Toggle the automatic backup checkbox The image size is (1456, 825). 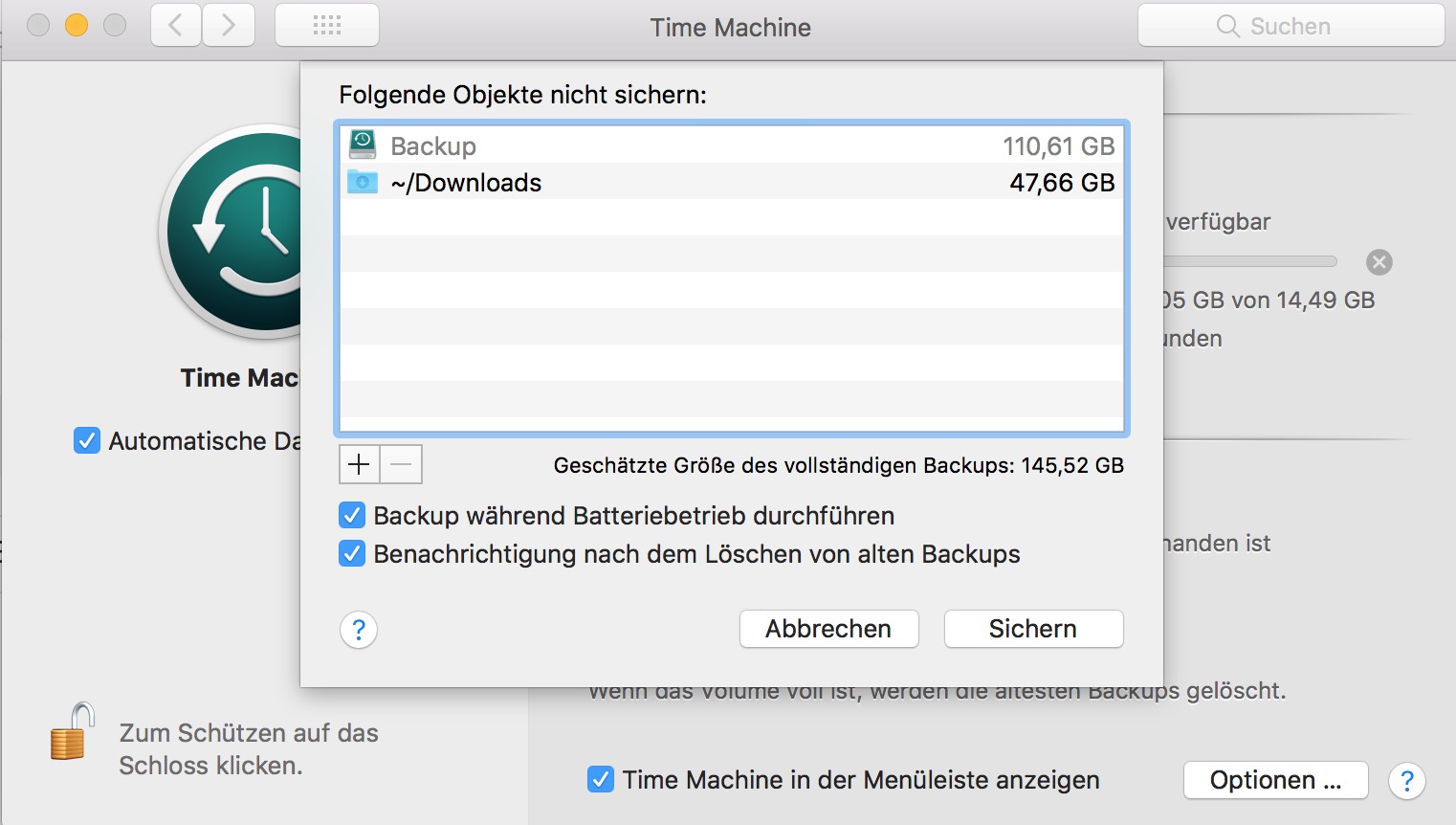pos(87,441)
